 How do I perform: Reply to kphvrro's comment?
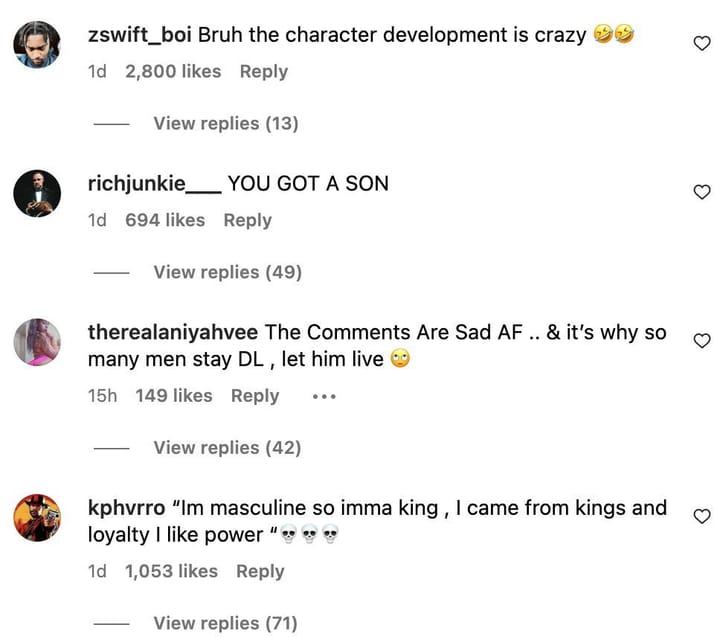click(260, 571)
